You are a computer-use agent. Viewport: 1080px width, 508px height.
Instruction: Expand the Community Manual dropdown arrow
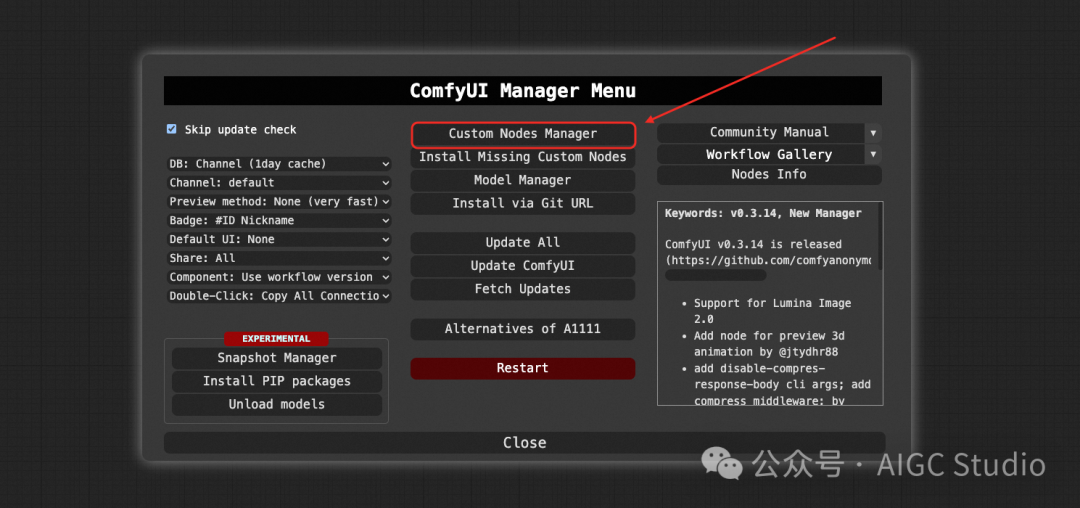click(873, 132)
